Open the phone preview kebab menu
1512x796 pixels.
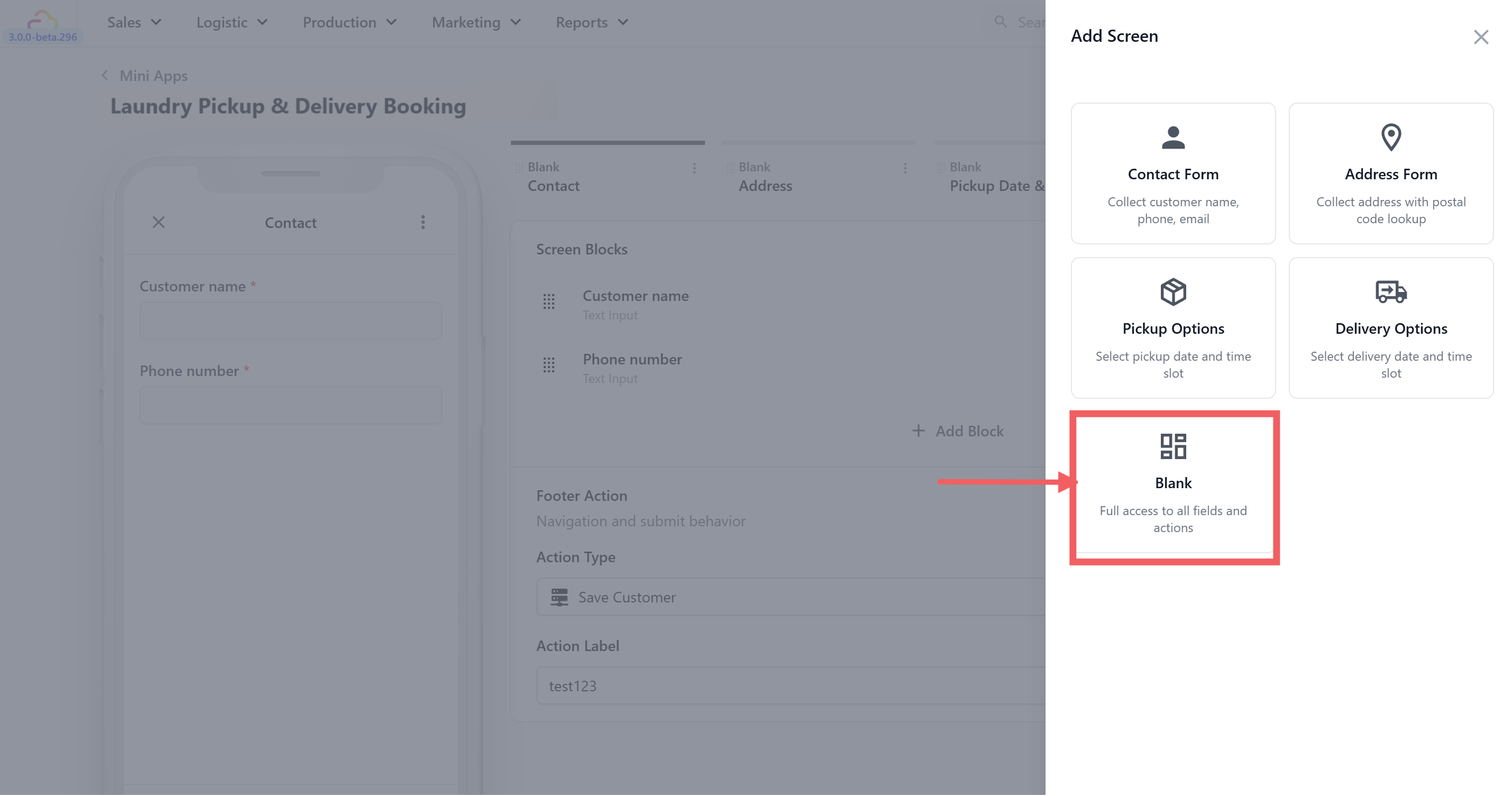tap(423, 222)
